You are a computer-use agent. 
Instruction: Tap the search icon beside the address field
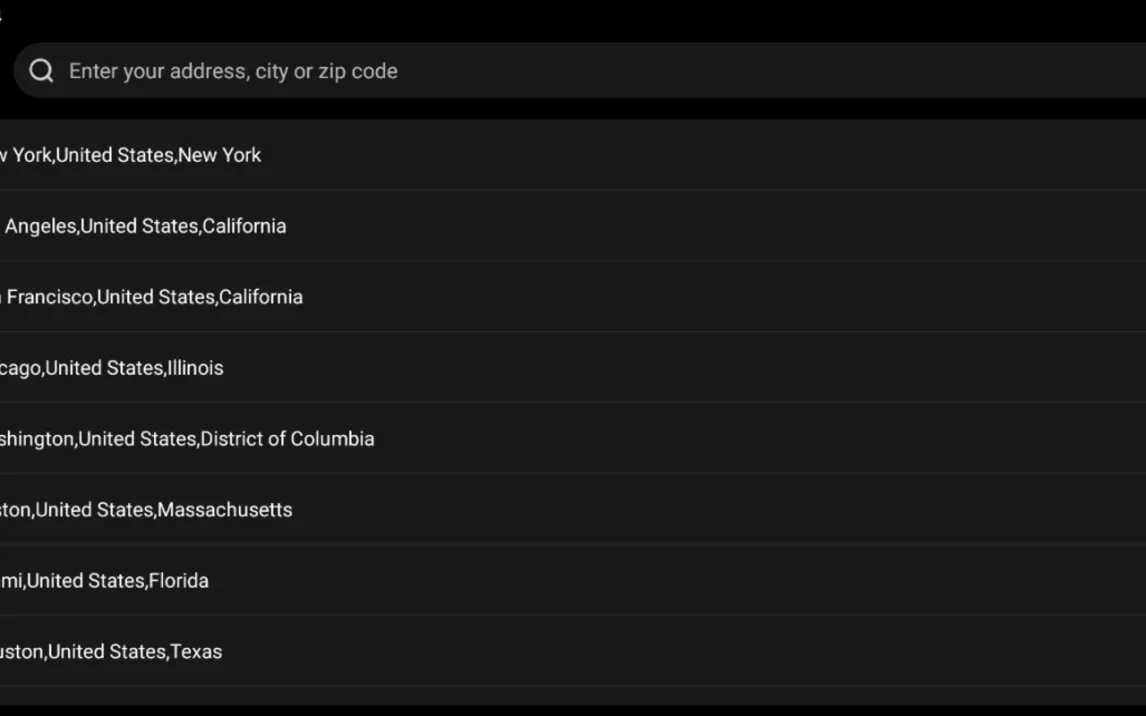[x=41, y=71]
